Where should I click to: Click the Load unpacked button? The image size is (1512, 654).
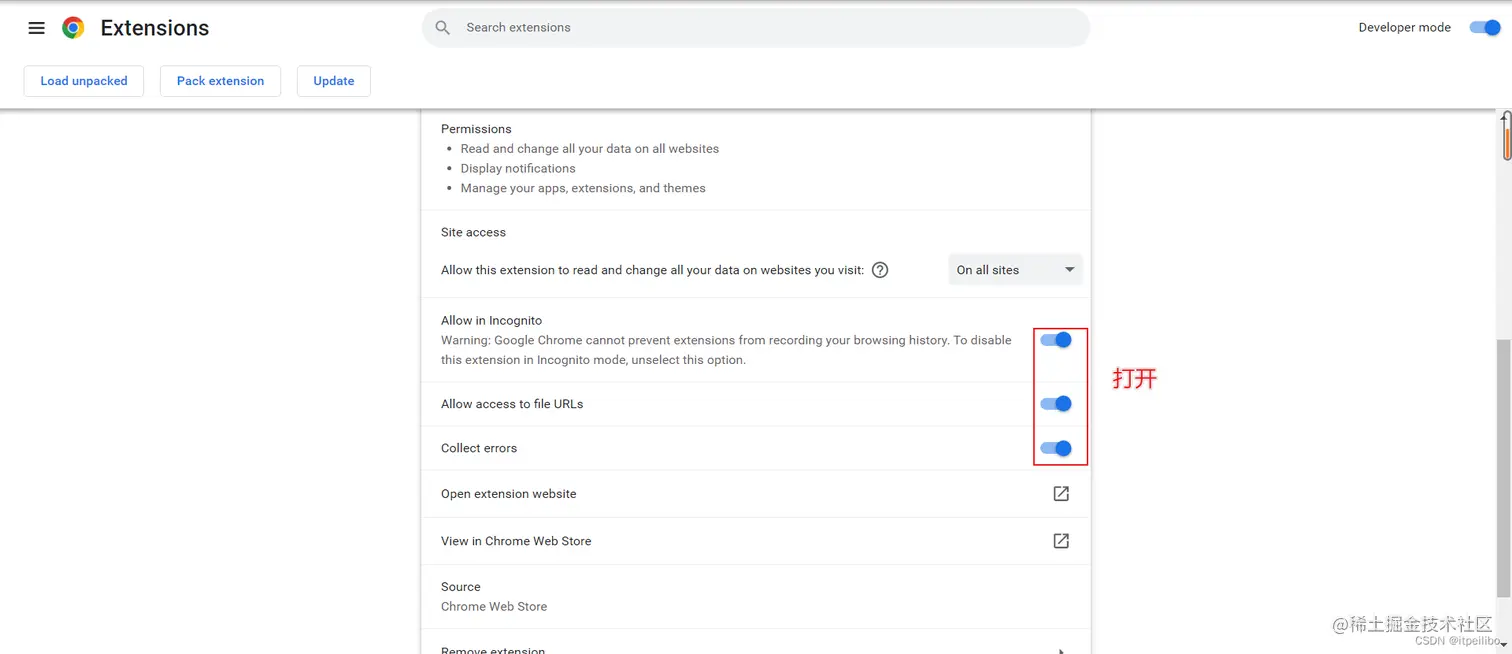pos(84,81)
